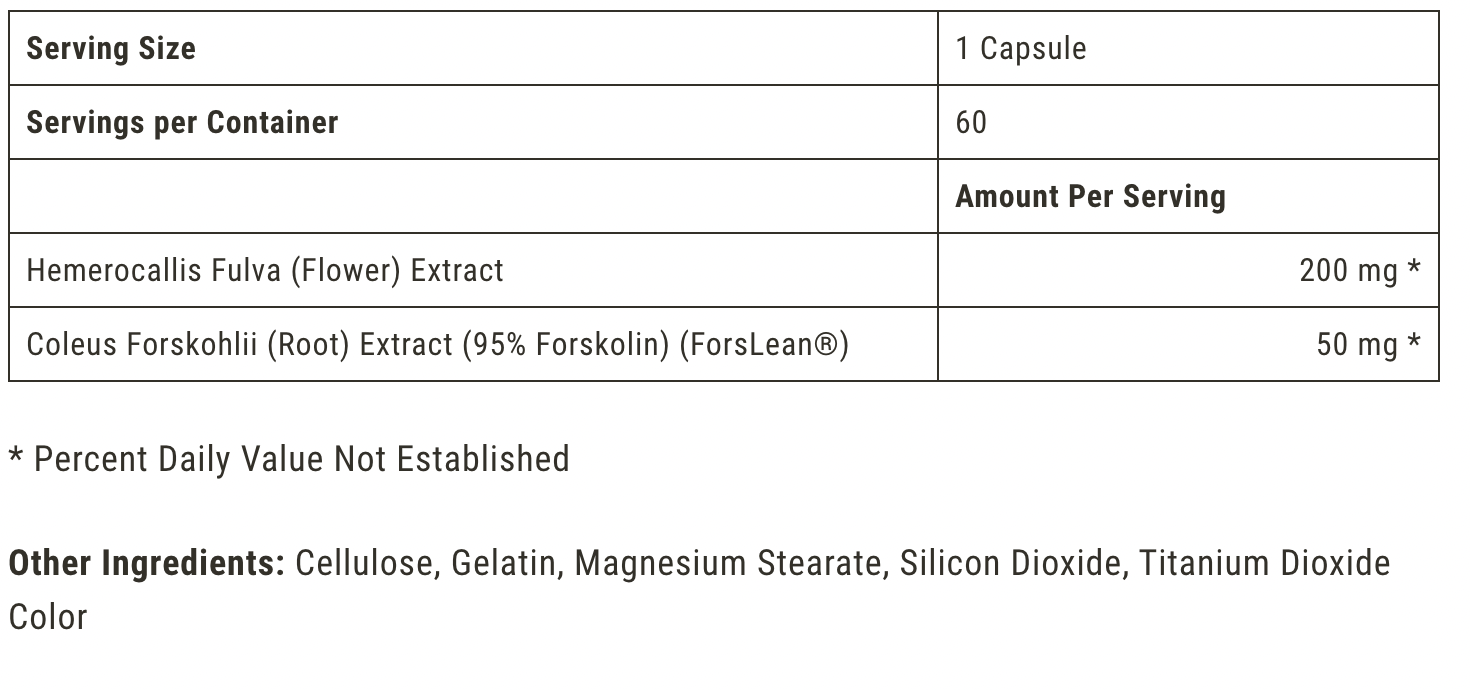The image size is (1470, 690).
Task: Click the "Serving Size" label cell
Action: [111, 48]
